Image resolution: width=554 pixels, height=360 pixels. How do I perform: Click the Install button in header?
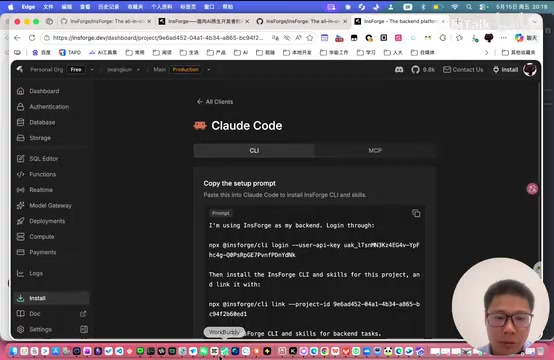505,70
